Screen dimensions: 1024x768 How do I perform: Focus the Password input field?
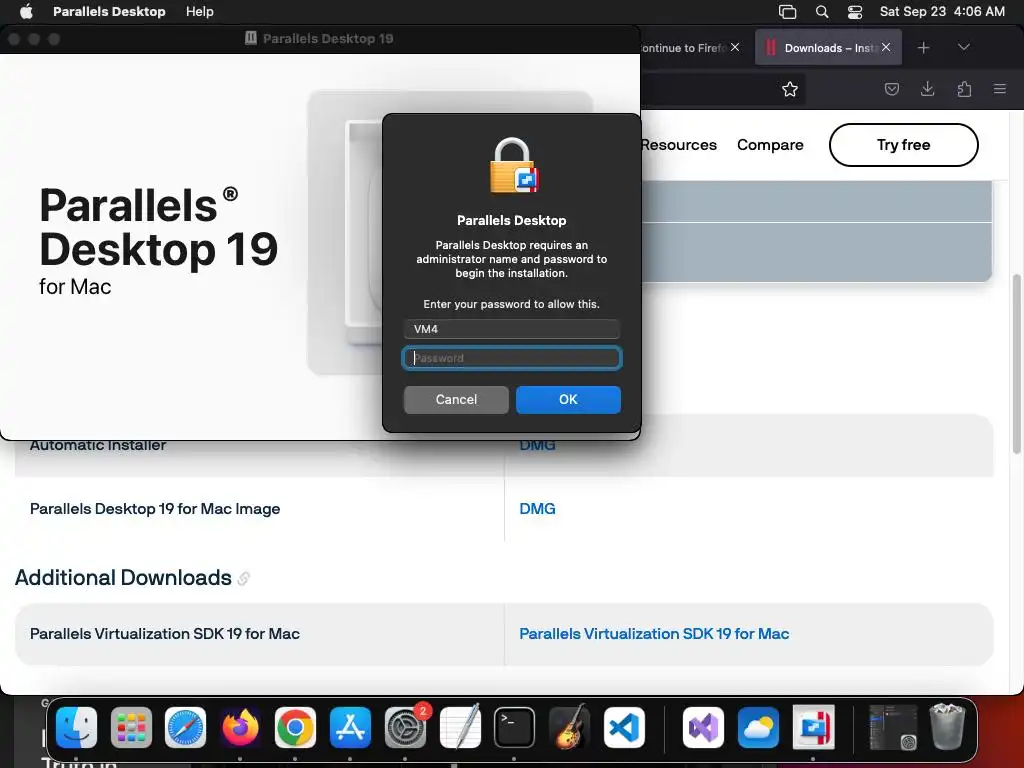[511, 358]
